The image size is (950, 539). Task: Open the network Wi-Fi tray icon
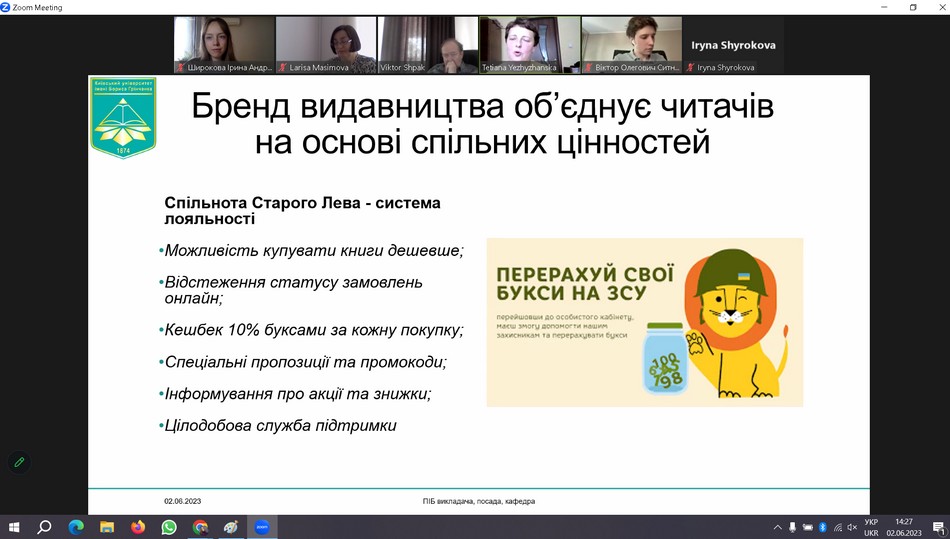(x=838, y=527)
